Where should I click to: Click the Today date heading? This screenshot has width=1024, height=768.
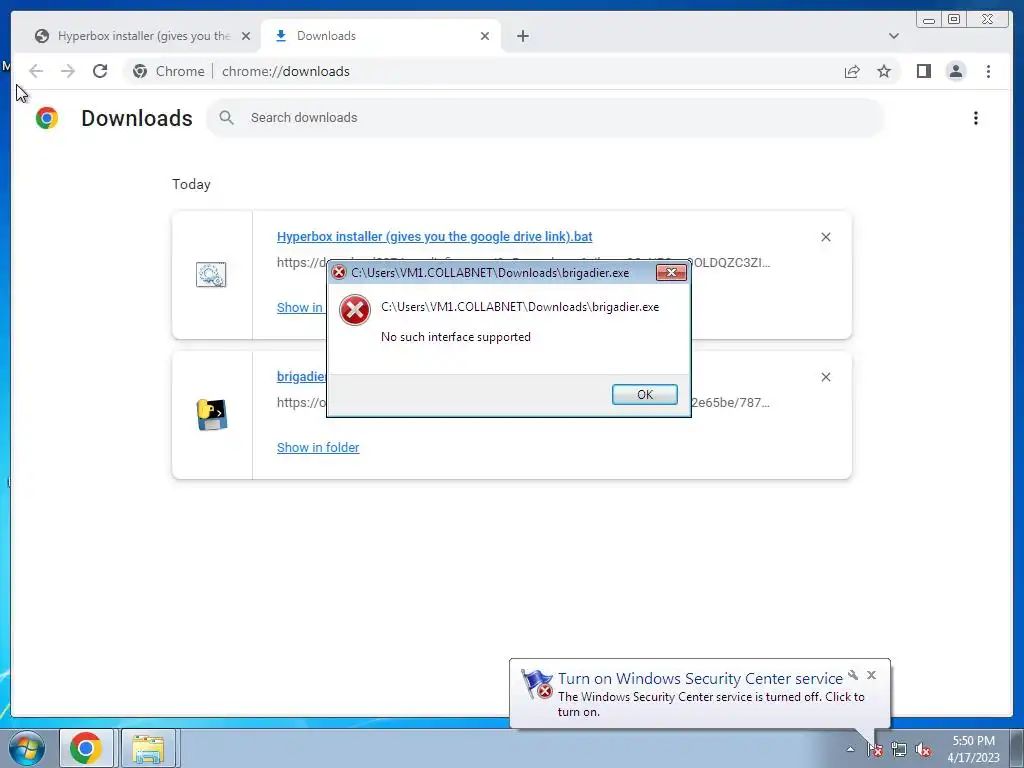point(191,184)
